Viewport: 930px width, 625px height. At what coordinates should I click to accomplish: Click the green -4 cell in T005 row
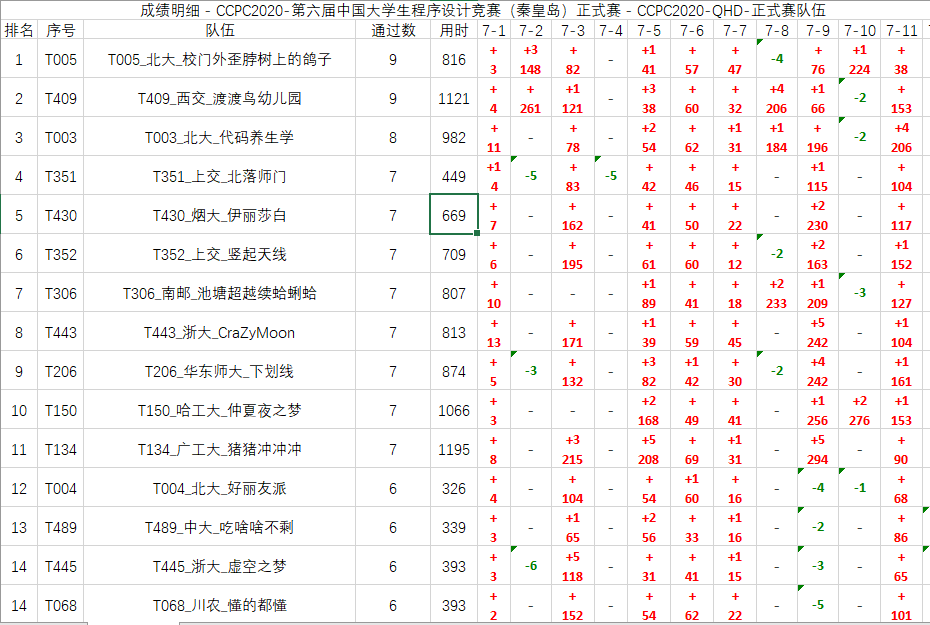click(x=776, y=60)
